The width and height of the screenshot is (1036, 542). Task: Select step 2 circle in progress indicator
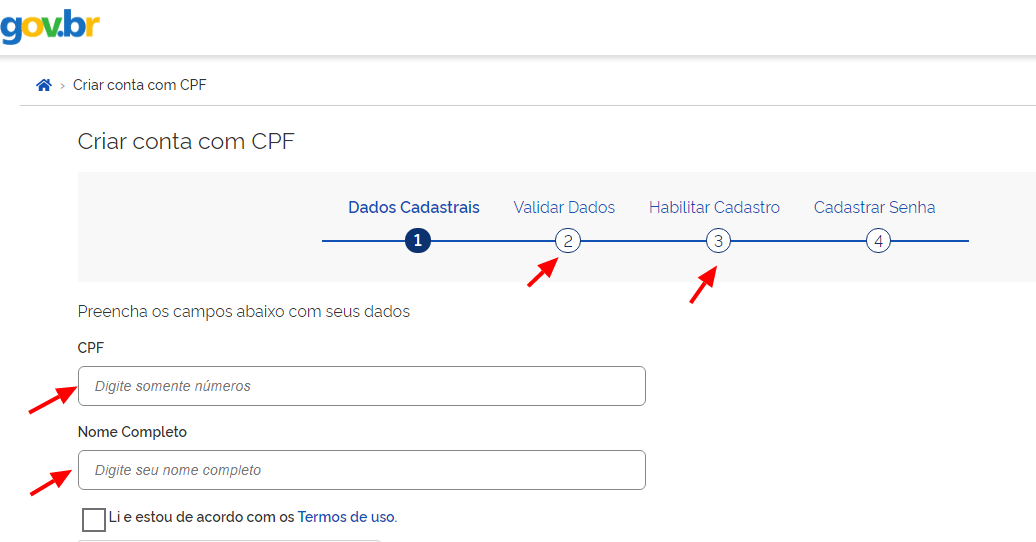tap(568, 241)
